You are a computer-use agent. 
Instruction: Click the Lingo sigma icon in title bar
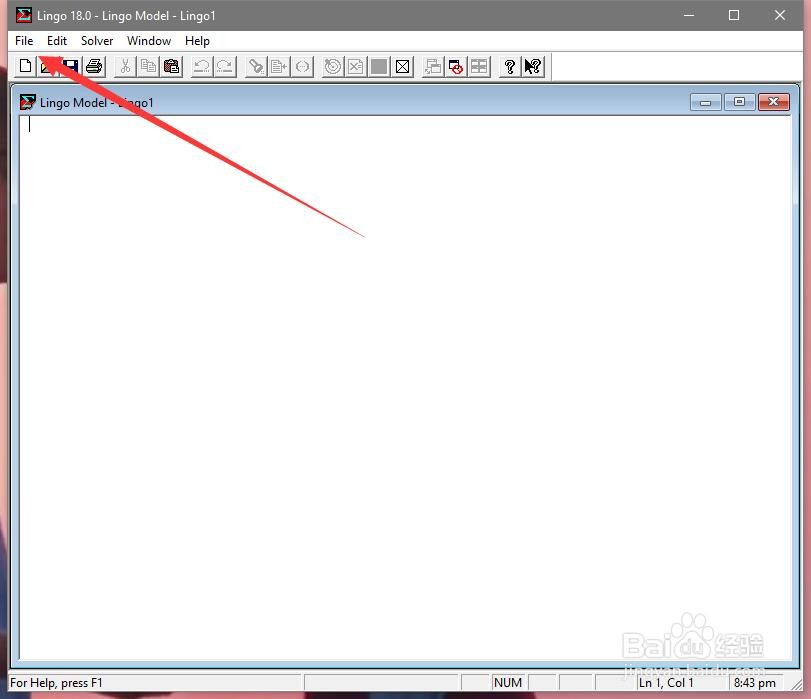(x=23, y=15)
